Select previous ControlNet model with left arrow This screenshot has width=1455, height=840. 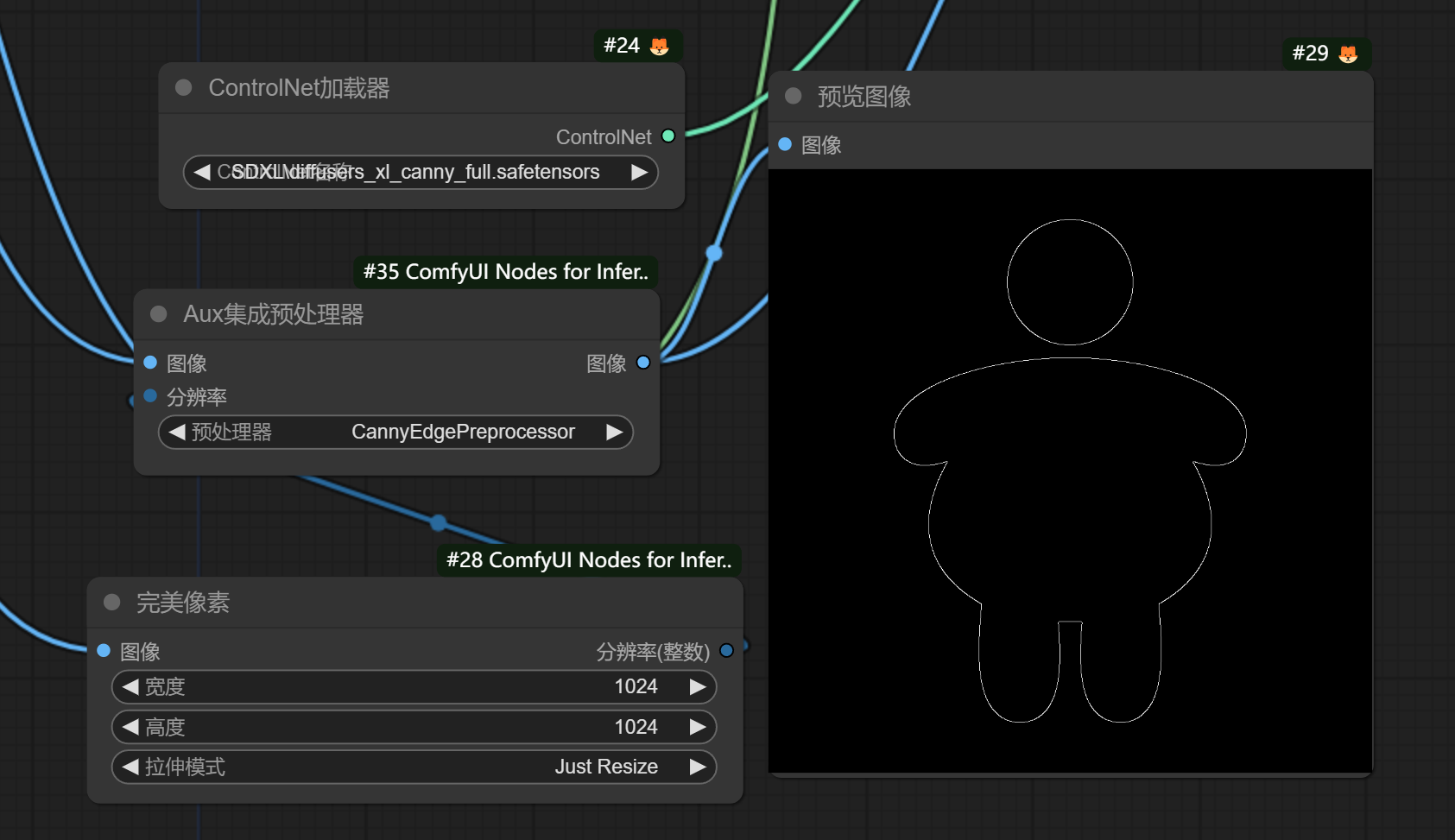pyautogui.click(x=202, y=172)
